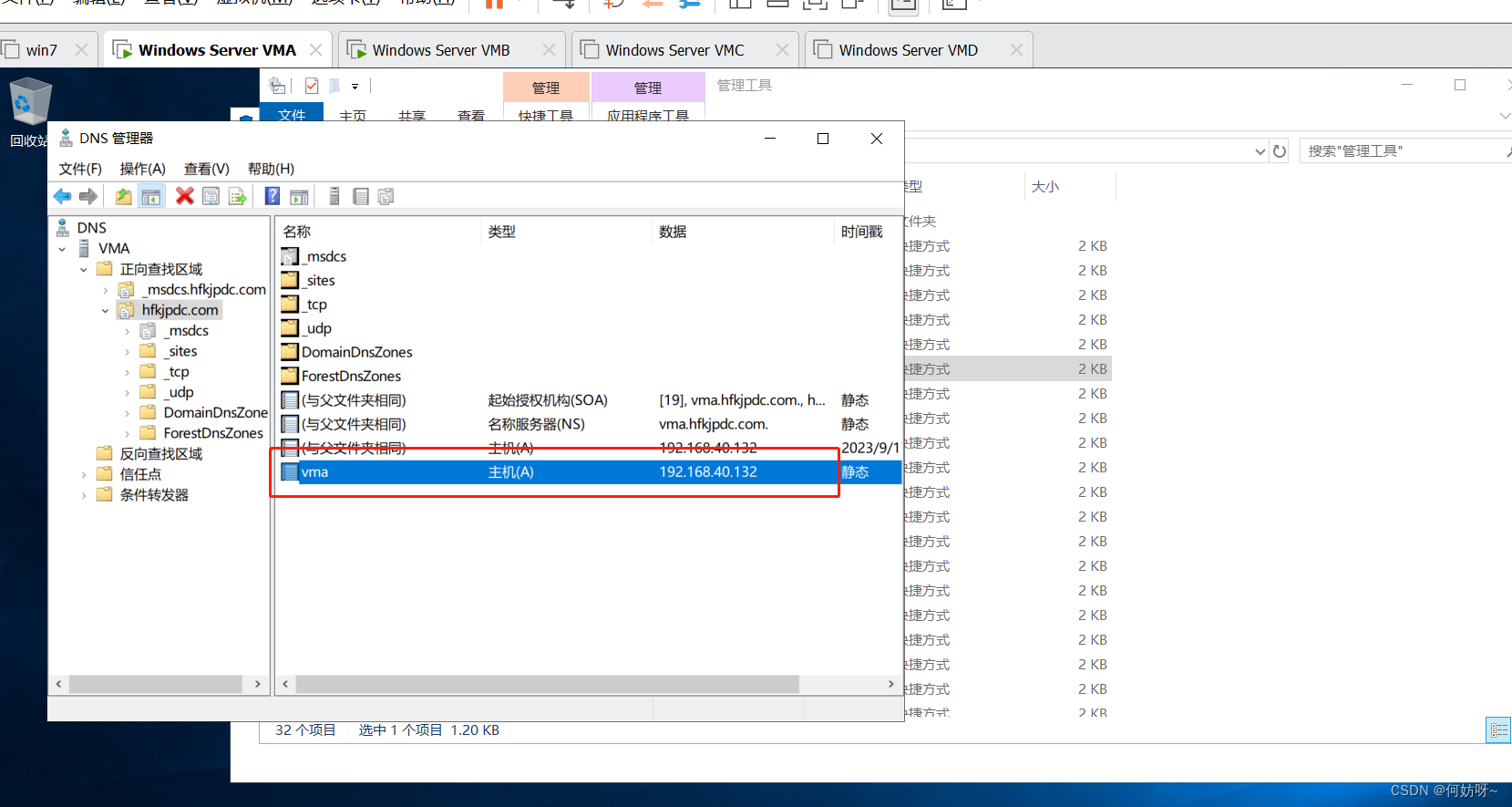Open the 文件 tab in the Explorer window
Viewport: 1512px width, 807px height.
coord(292,113)
